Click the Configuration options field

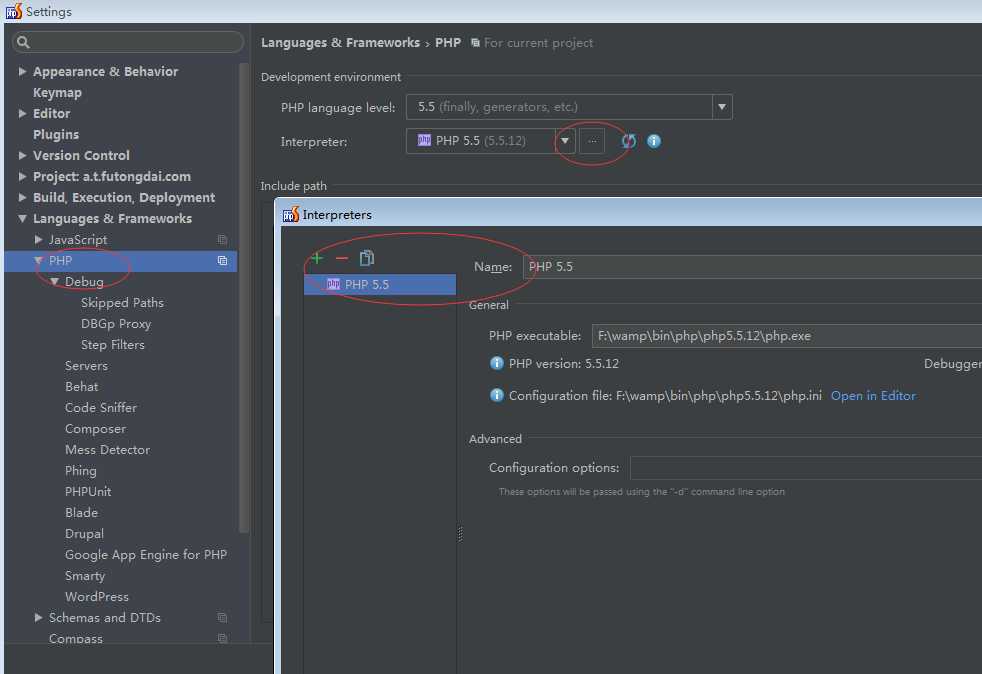pos(805,468)
